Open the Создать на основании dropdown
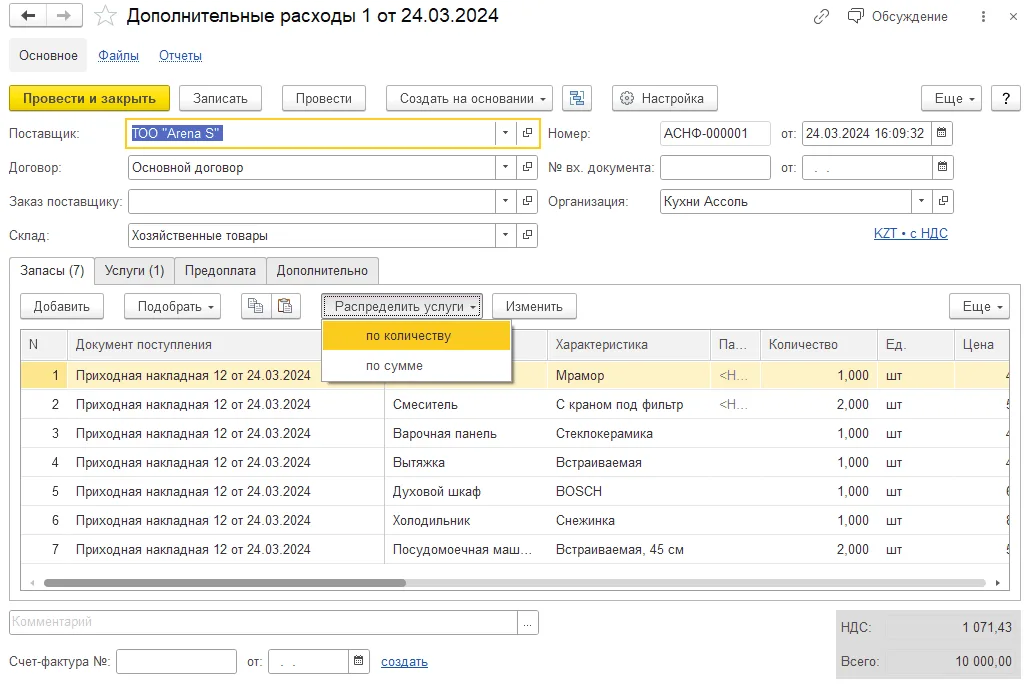Screen dimensions: 1031x687 469,99
